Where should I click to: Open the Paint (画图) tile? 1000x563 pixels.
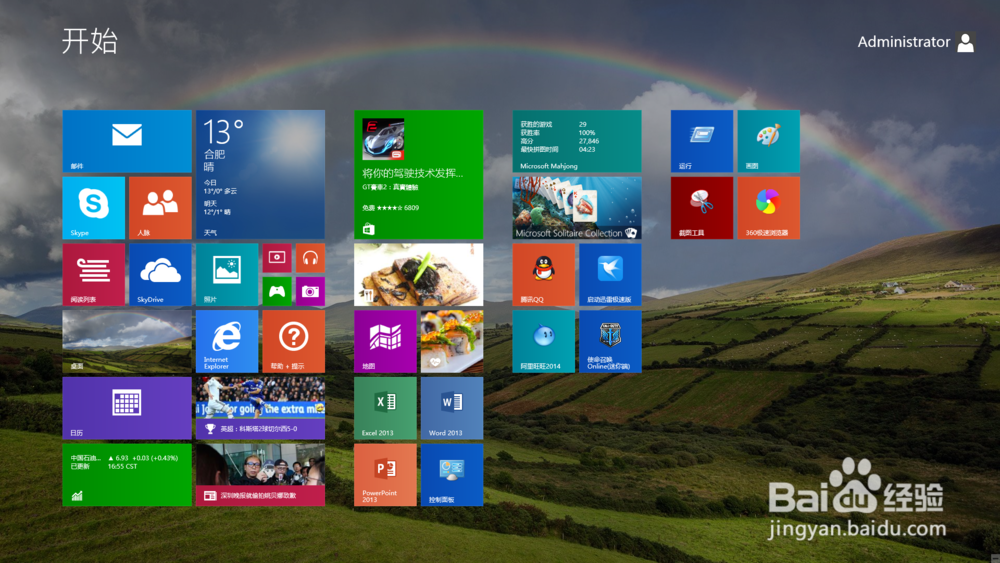pyautogui.click(x=768, y=141)
